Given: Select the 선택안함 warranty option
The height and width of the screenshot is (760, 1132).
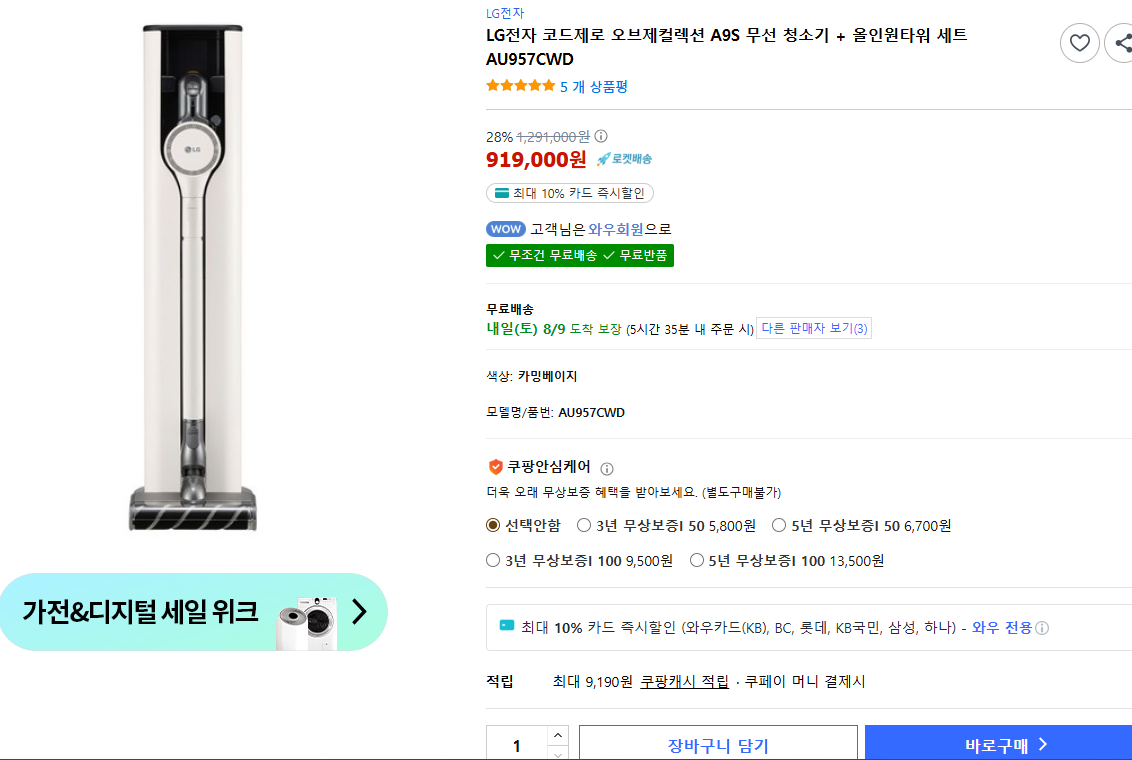Looking at the screenshot, I should 491,525.
